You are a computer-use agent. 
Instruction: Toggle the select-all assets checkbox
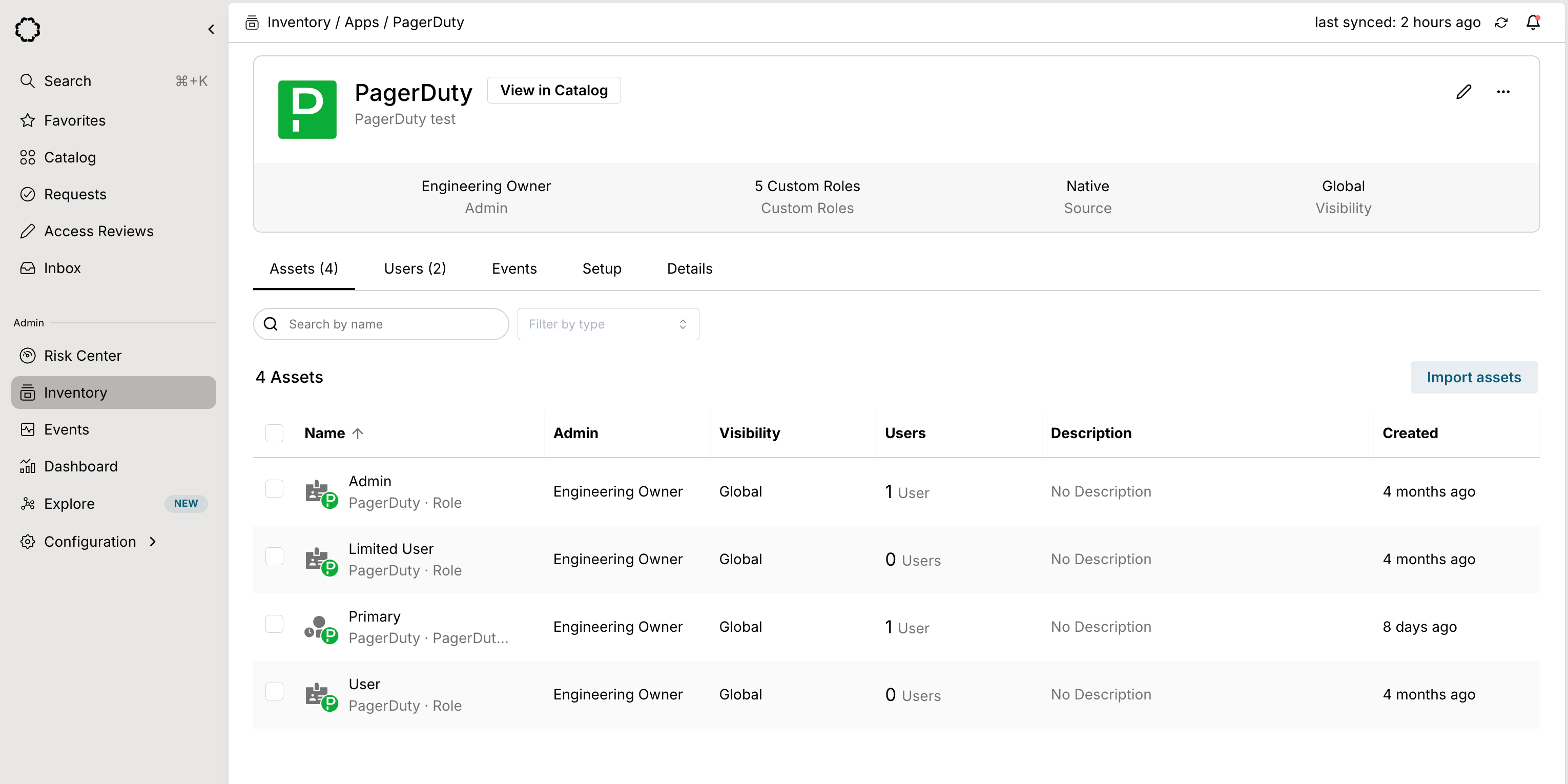coord(275,433)
